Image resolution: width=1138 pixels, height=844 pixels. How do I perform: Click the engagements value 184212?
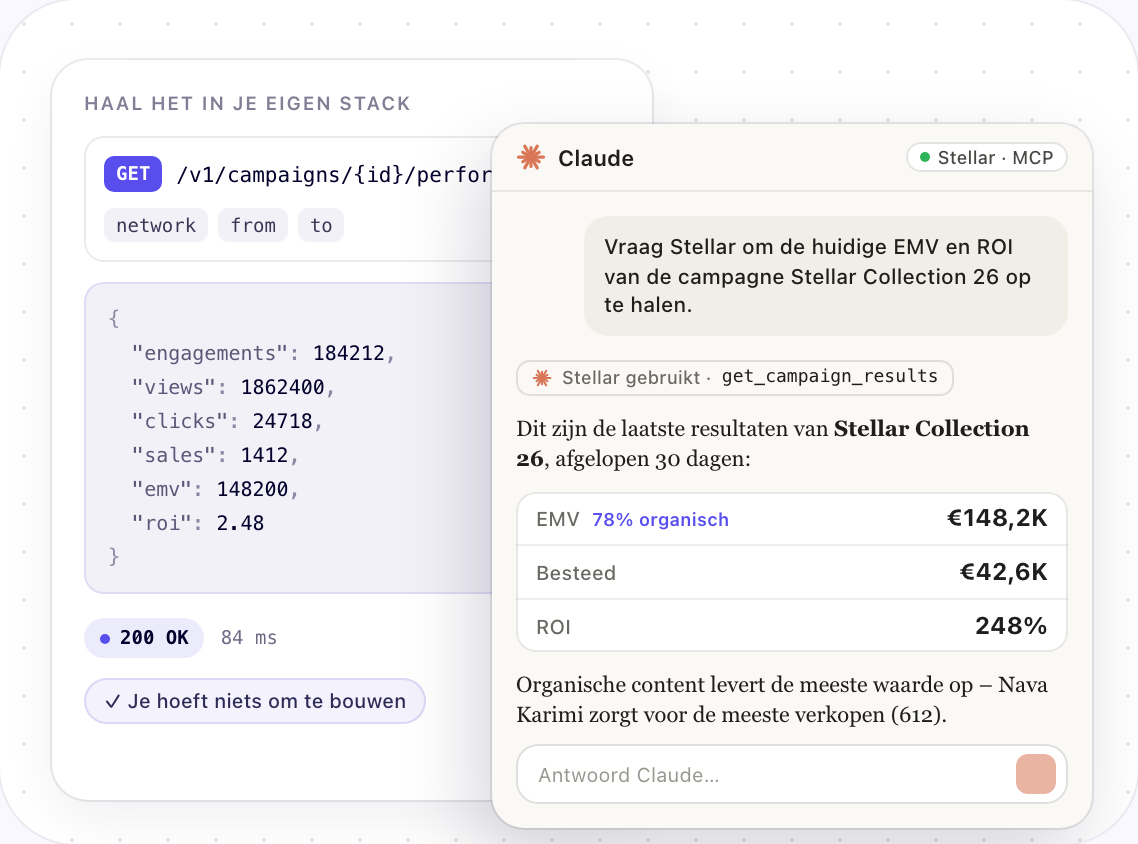pos(348,353)
